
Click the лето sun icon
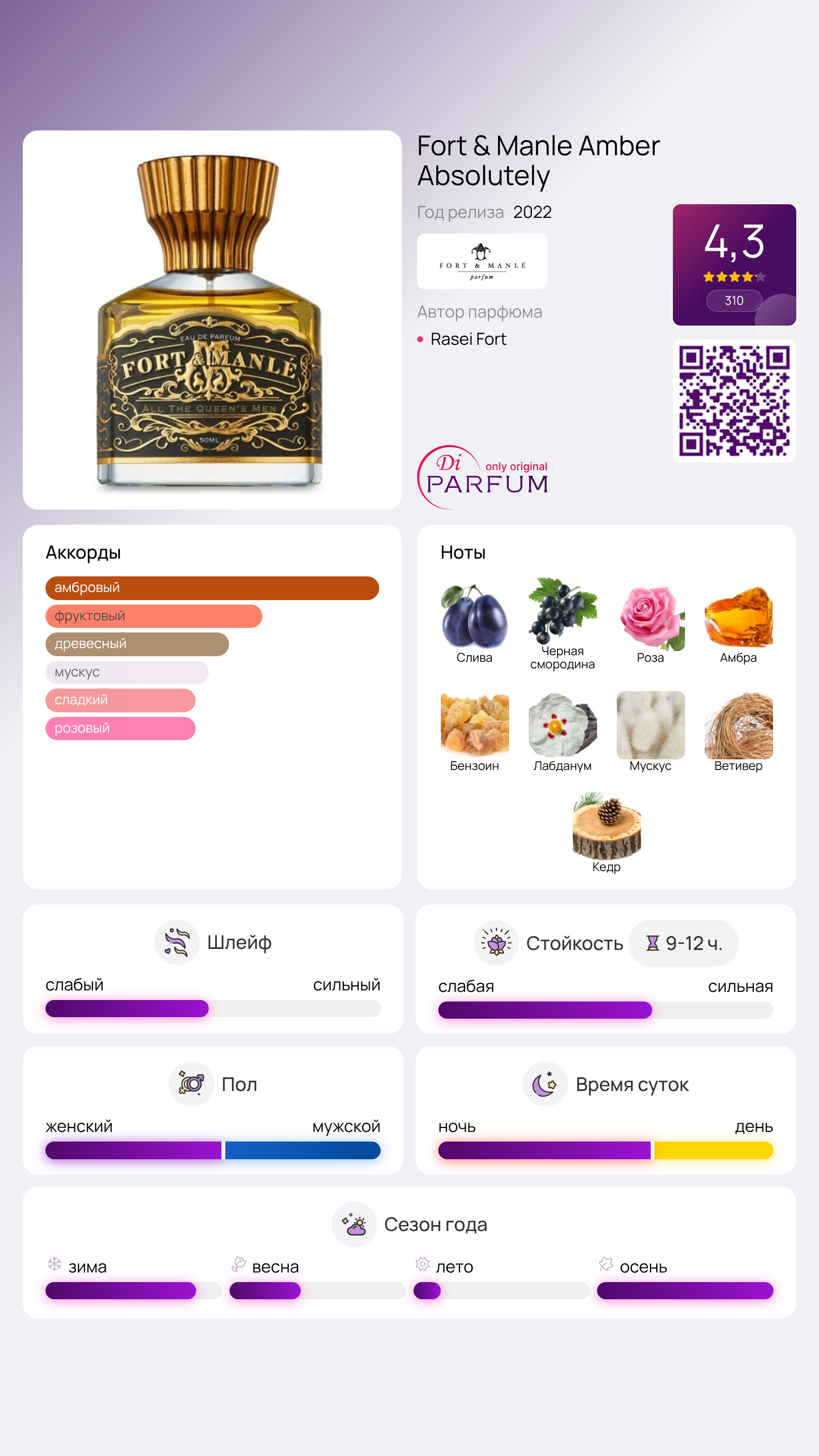(x=422, y=1264)
